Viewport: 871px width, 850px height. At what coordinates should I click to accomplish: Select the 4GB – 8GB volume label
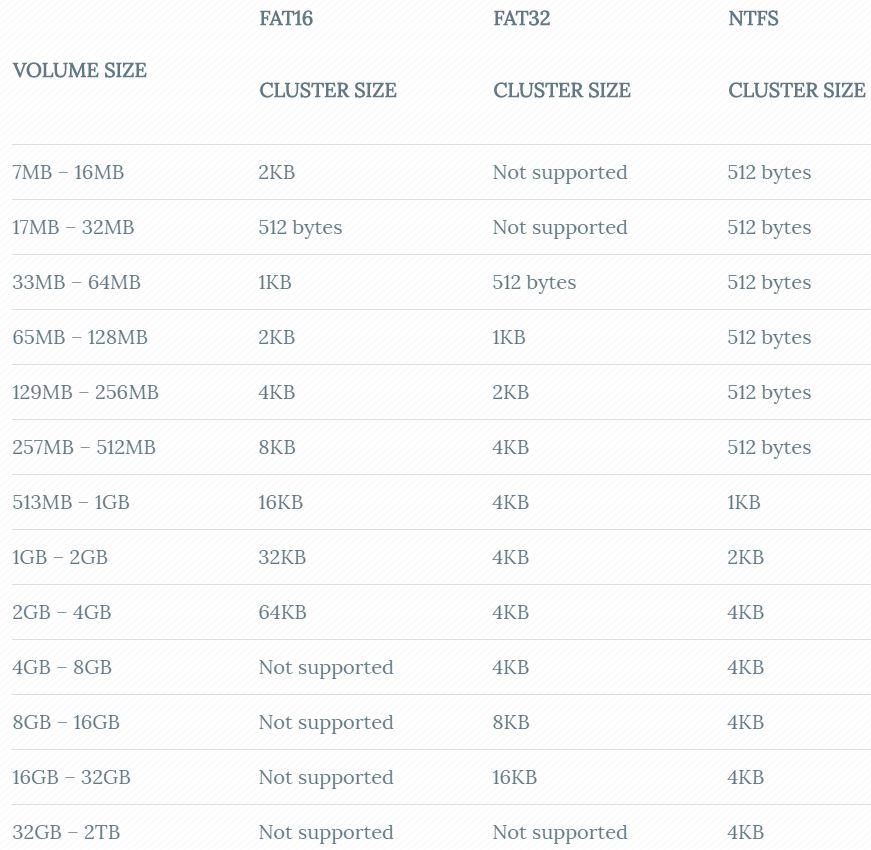tap(62, 667)
